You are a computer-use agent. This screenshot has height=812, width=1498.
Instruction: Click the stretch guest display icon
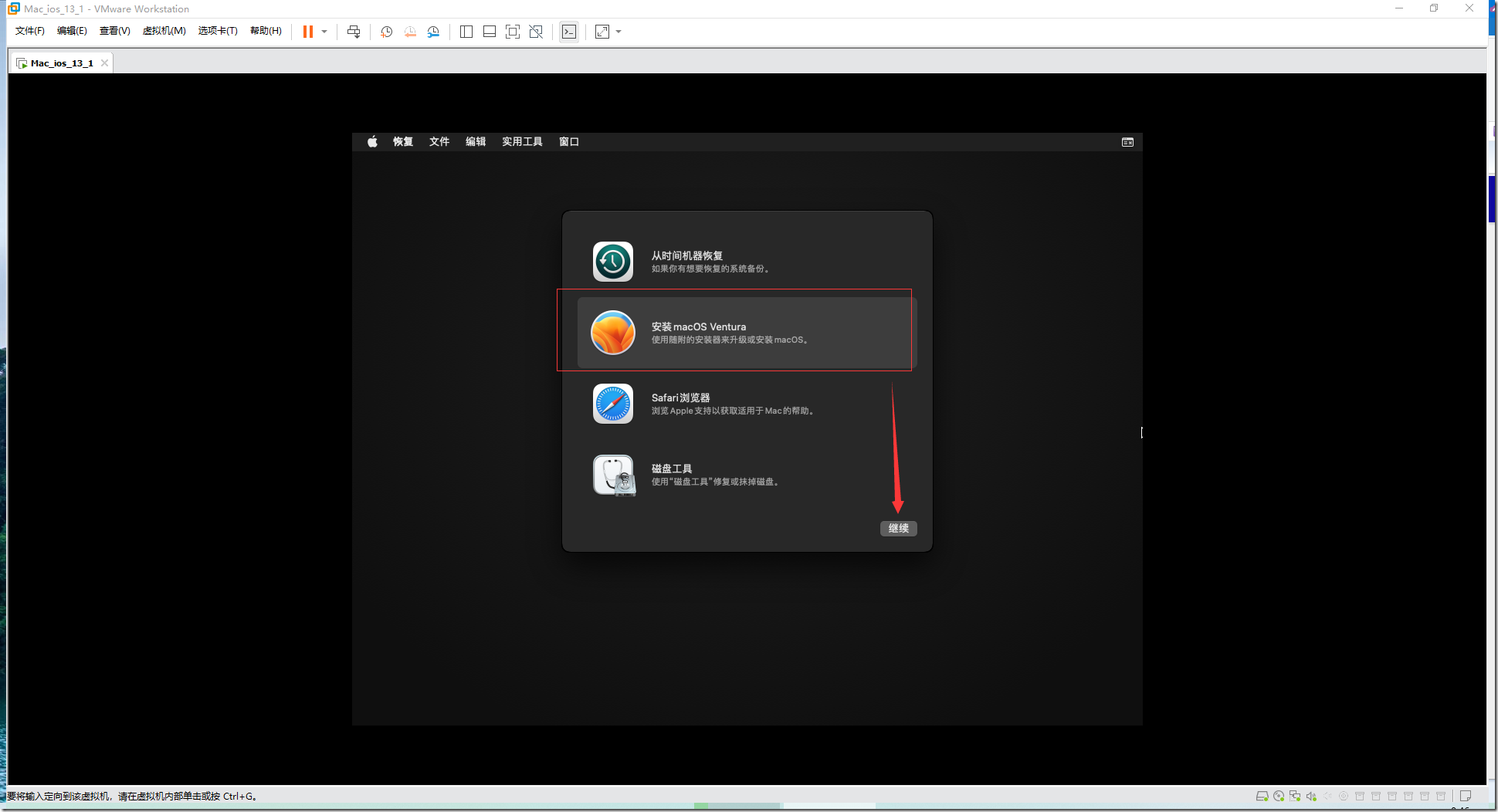[602, 32]
